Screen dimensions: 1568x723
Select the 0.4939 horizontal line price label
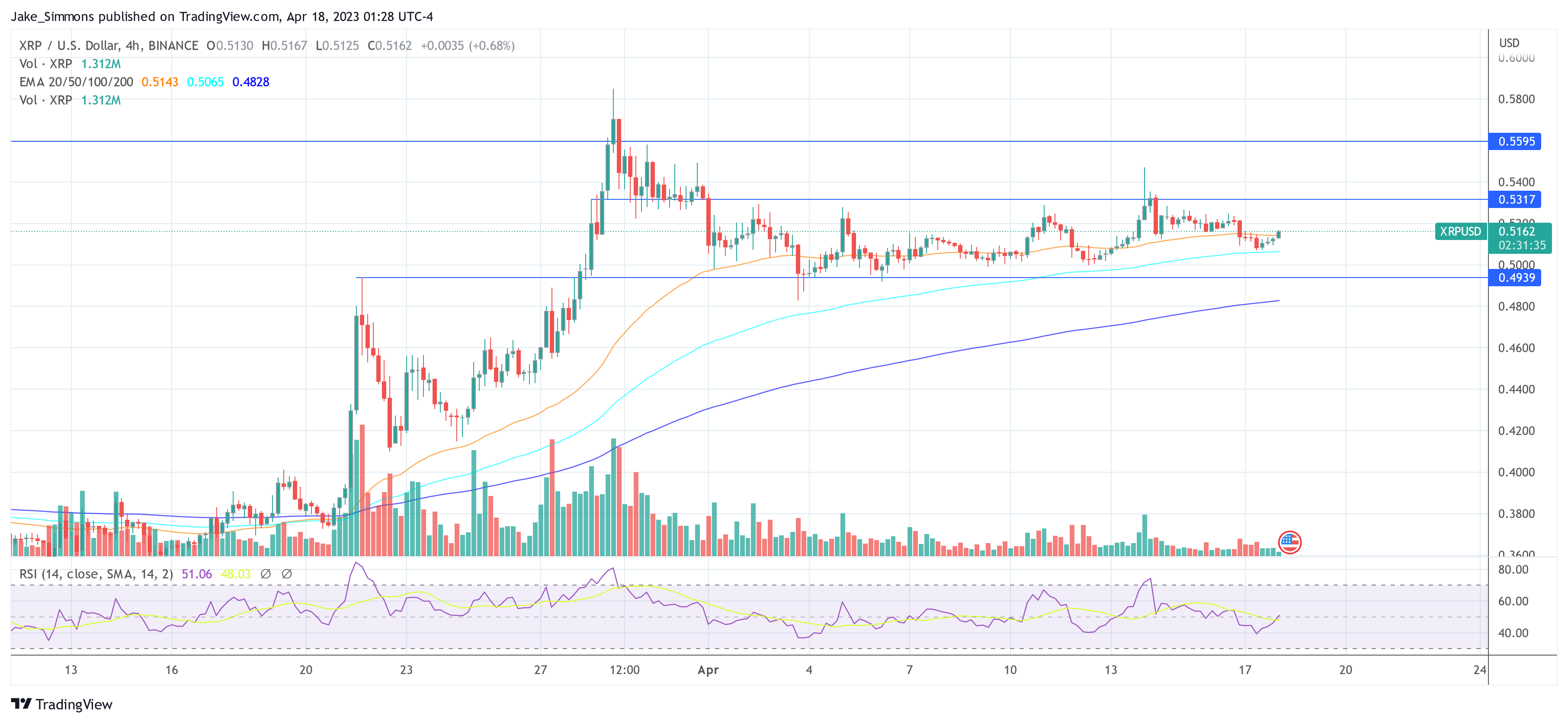click(1515, 278)
